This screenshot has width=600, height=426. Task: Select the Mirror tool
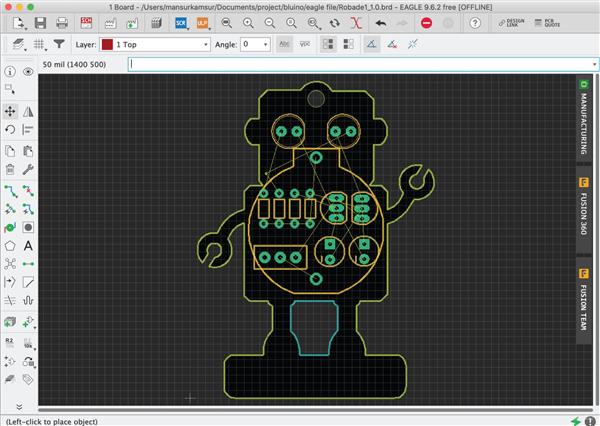pos(28,111)
